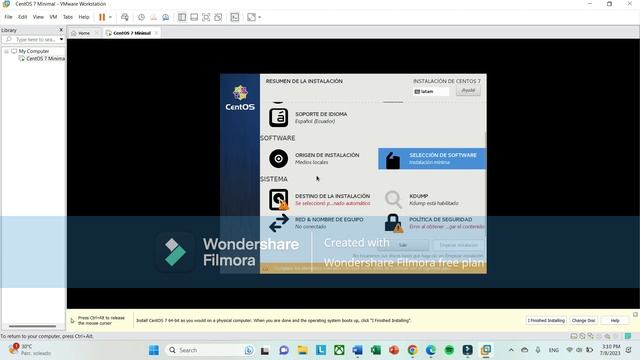This screenshot has height=360, width=640.
Task: Open the library search filter dropdown
Action: pyautogui.click(x=62, y=40)
